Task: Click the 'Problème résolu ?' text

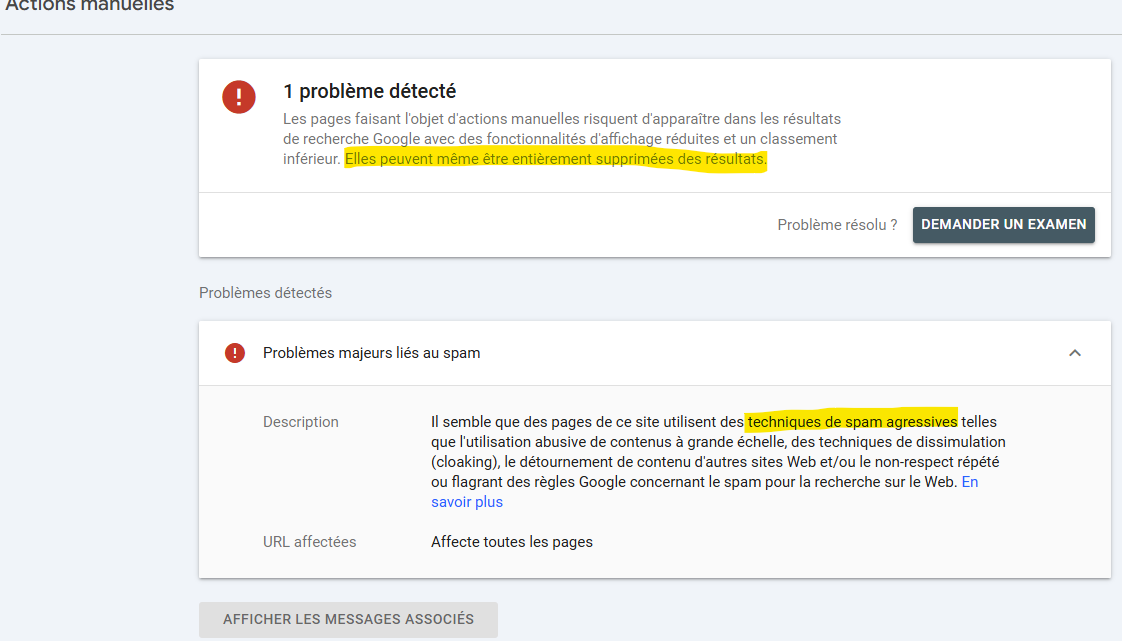Action: [x=837, y=225]
